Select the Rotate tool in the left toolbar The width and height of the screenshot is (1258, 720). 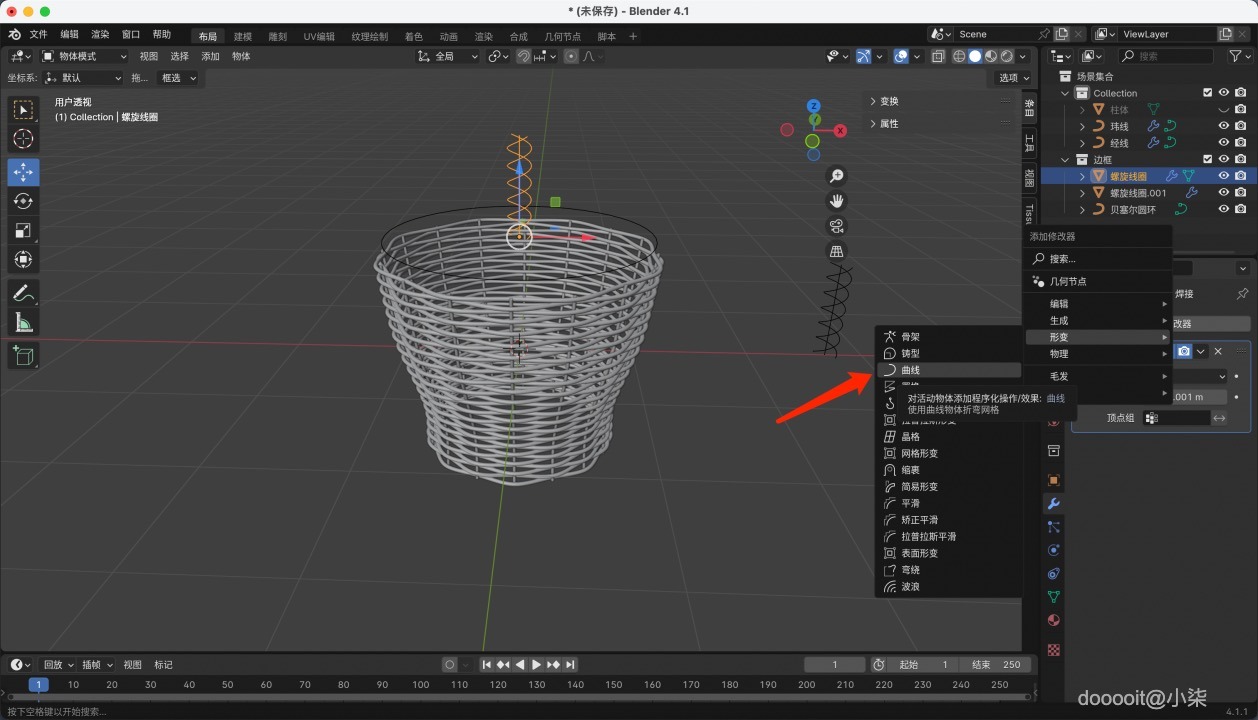(23, 201)
